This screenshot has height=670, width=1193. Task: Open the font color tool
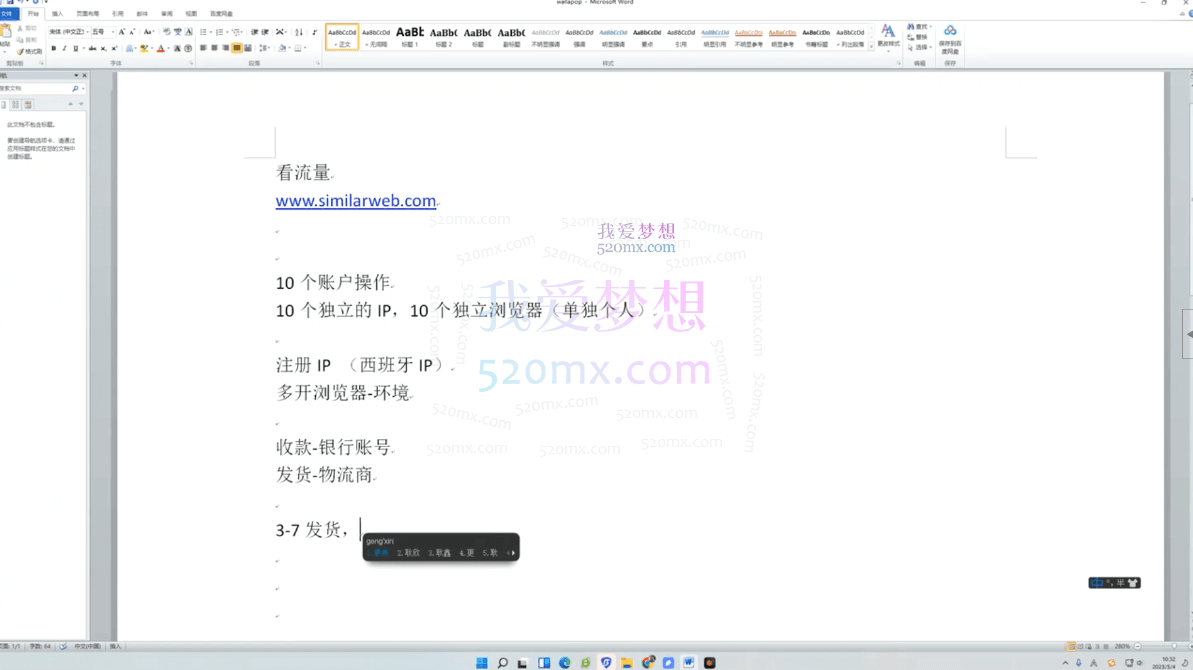click(161, 48)
